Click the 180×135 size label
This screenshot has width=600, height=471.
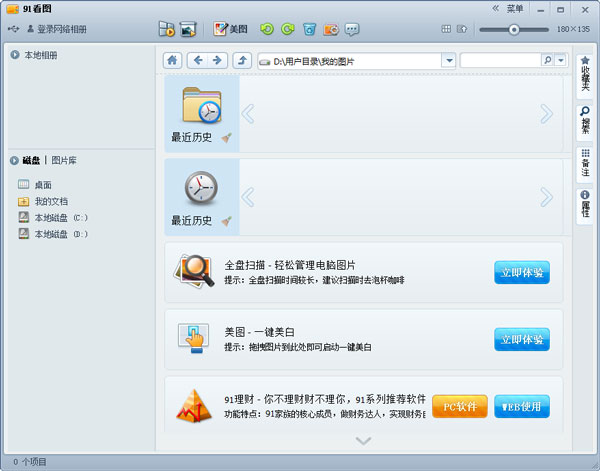573,29
